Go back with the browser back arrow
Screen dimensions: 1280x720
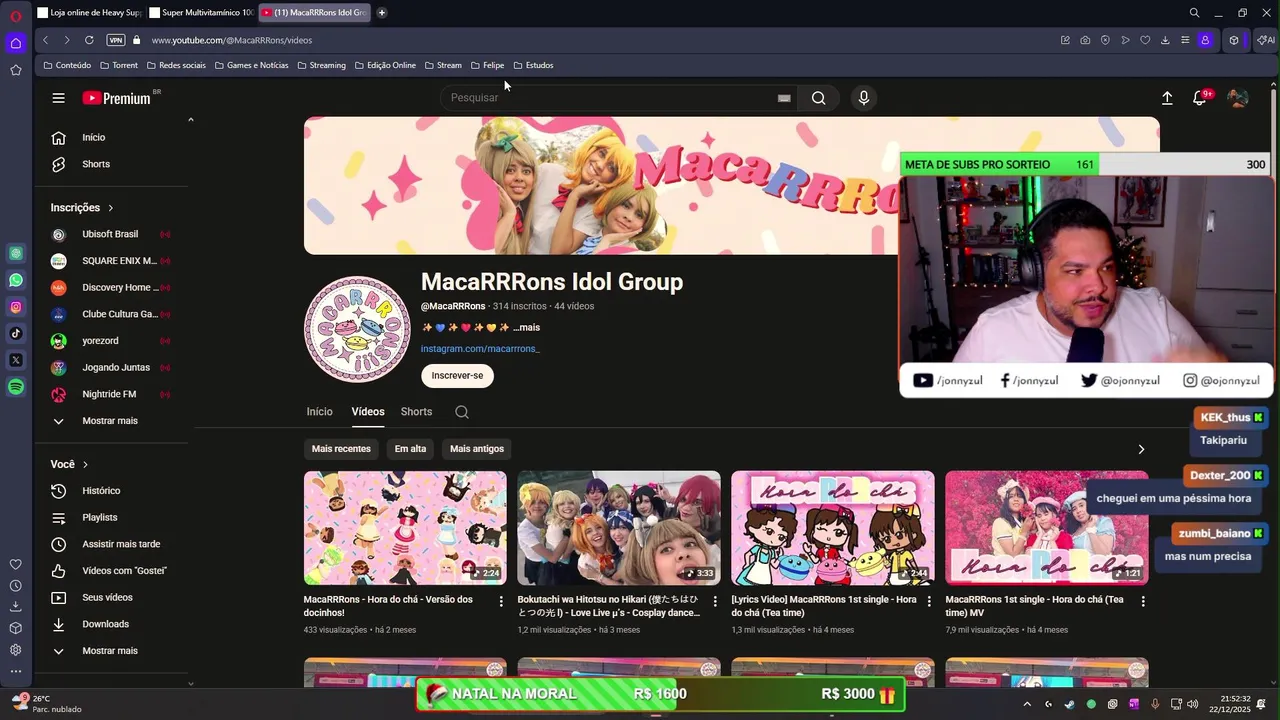45,40
